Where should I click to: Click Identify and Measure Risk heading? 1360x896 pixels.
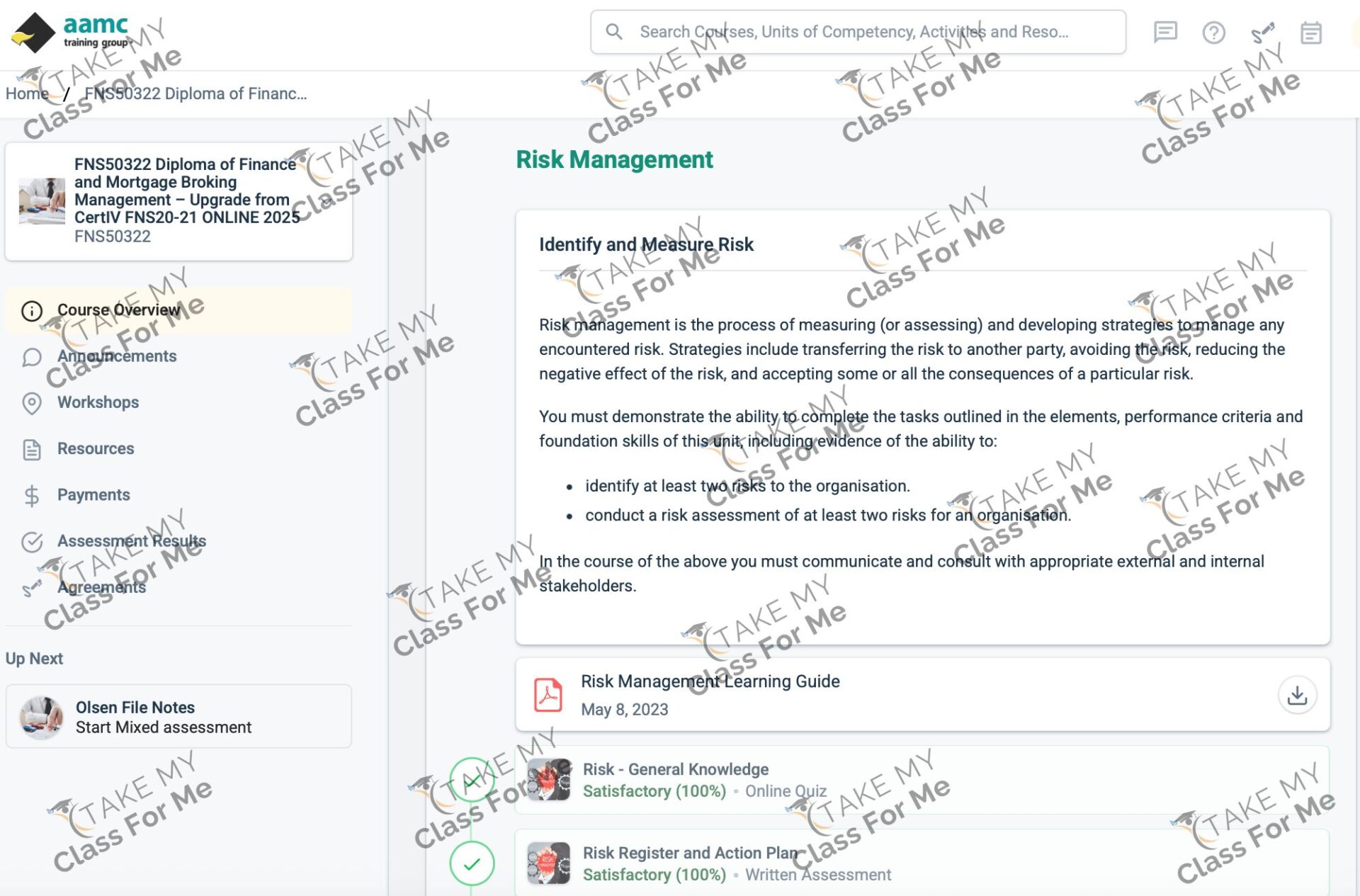[x=646, y=244]
